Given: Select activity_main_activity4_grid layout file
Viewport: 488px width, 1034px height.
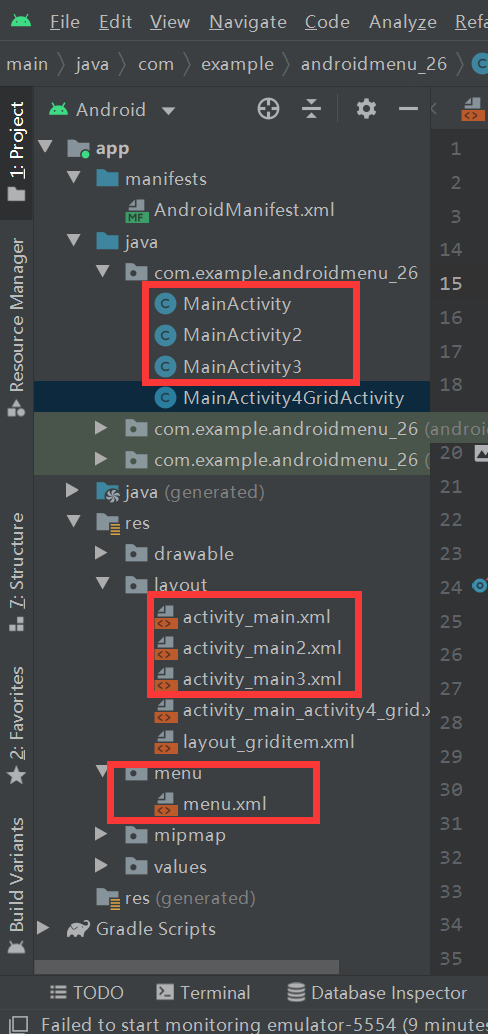Looking at the screenshot, I should tap(306, 710).
